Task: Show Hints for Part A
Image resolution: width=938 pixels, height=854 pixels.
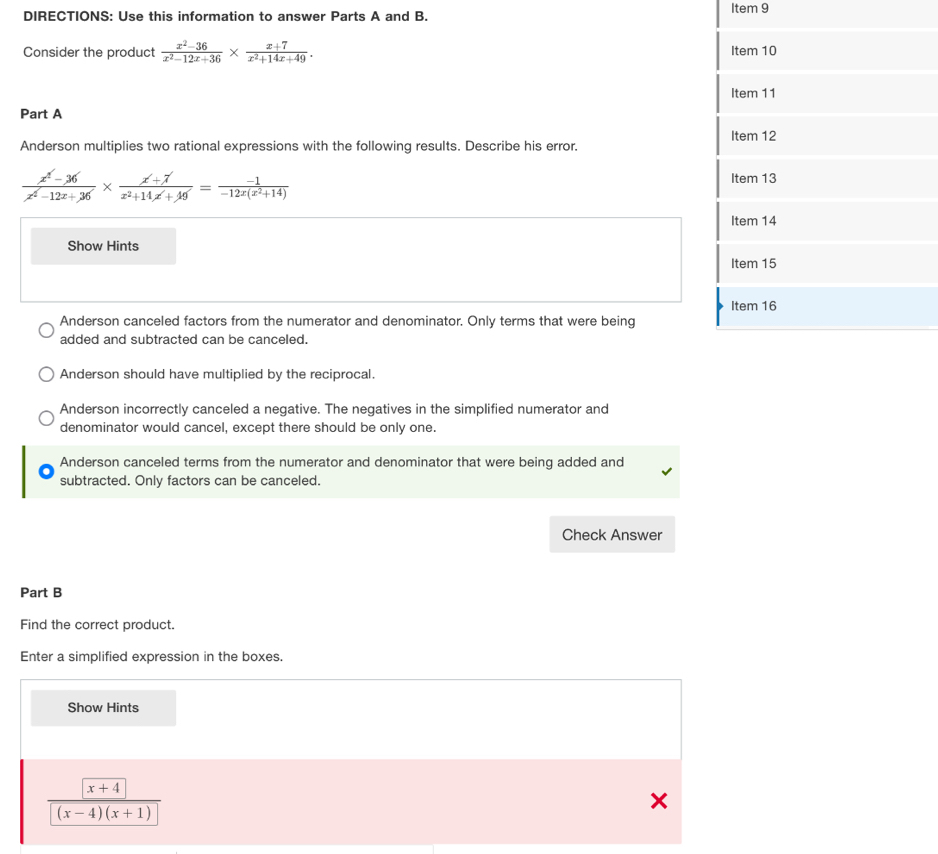Action: tap(103, 246)
